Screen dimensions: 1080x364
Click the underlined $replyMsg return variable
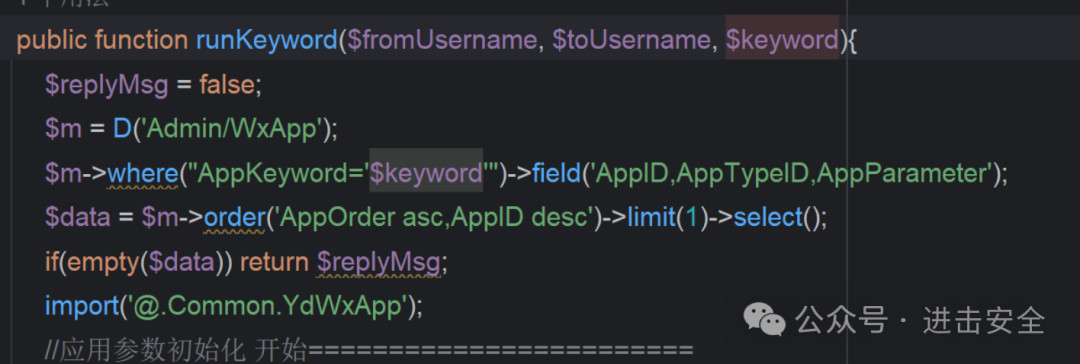click(377, 262)
